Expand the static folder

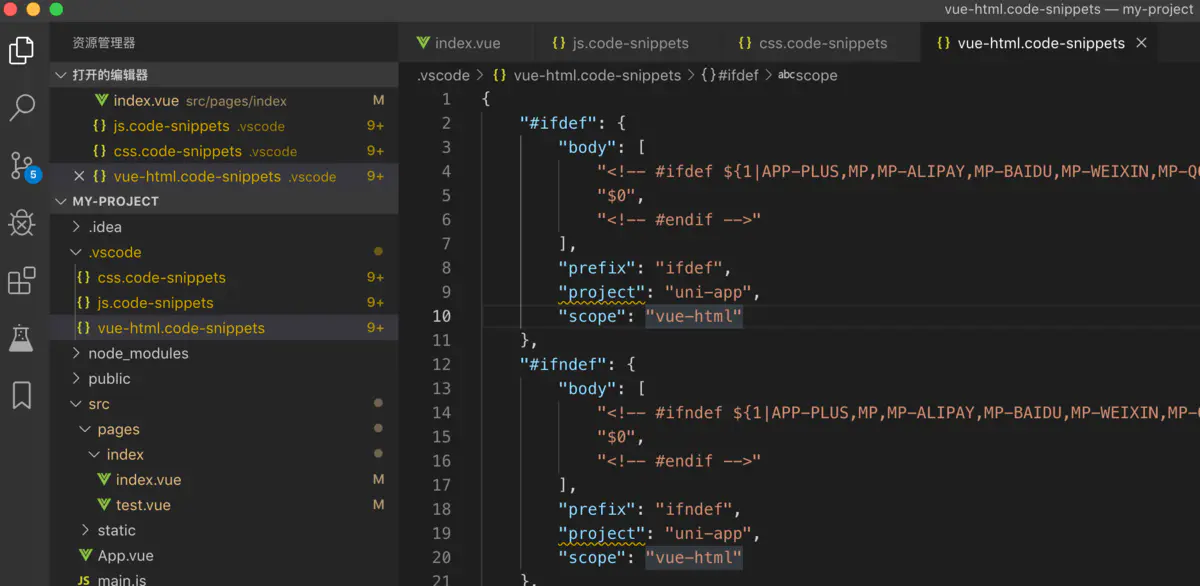(x=87, y=530)
